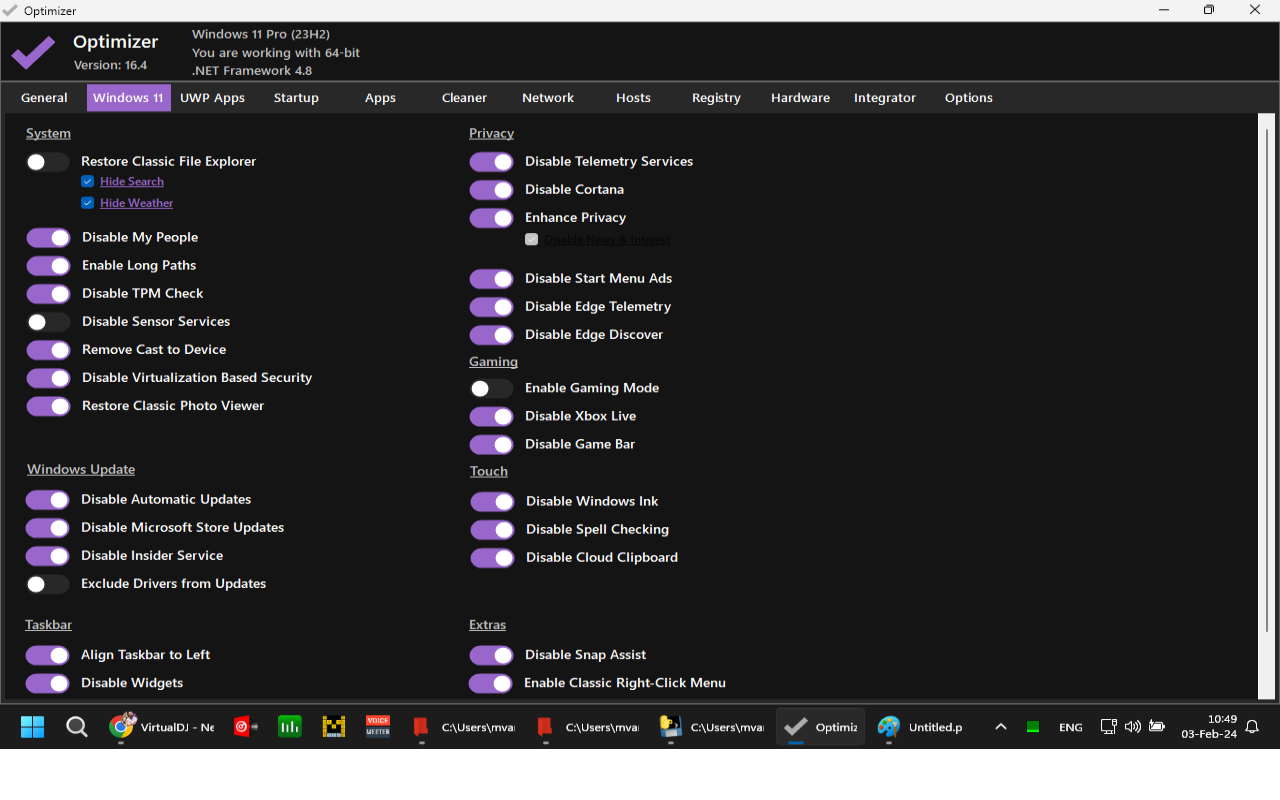Toggle Disable Windows Ink
This screenshot has height=800, width=1280.
click(x=492, y=502)
